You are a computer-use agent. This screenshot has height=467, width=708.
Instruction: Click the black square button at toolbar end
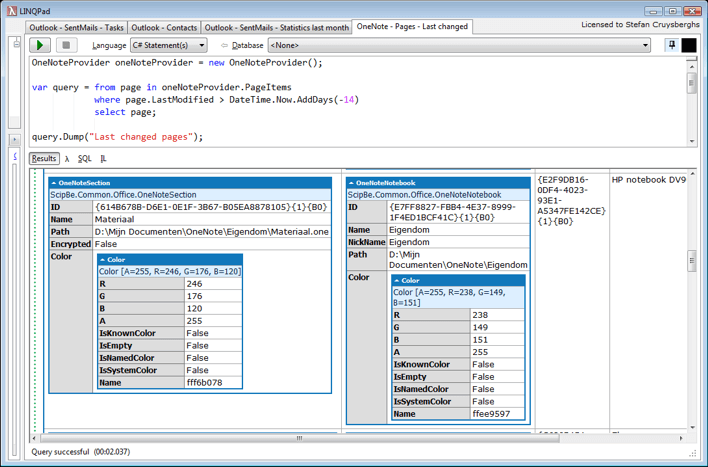(689, 45)
